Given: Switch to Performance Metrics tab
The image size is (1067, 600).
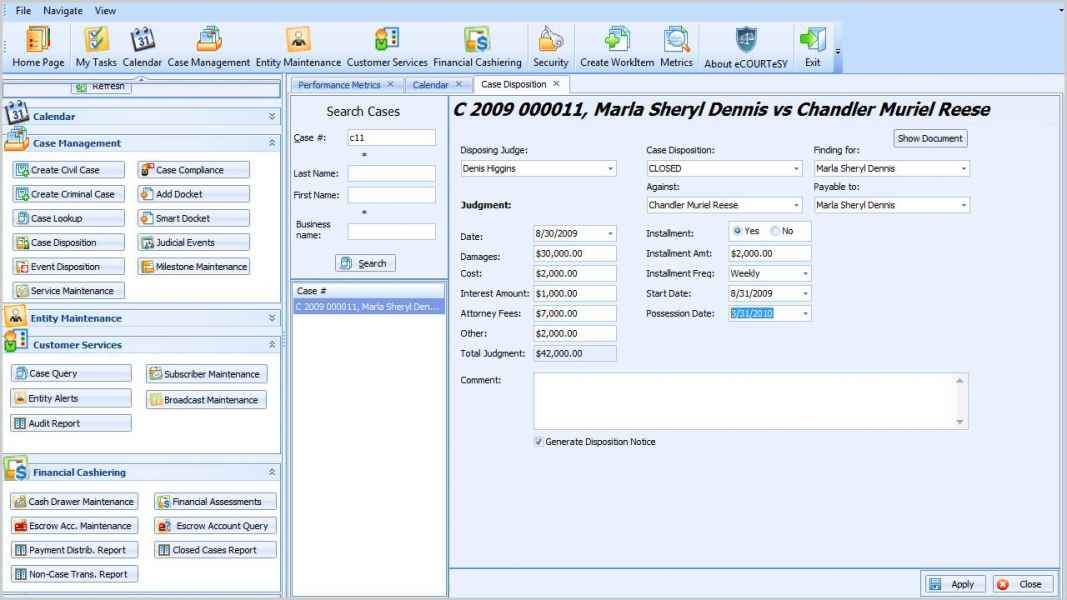Looking at the screenshot, I should (335, 84).
